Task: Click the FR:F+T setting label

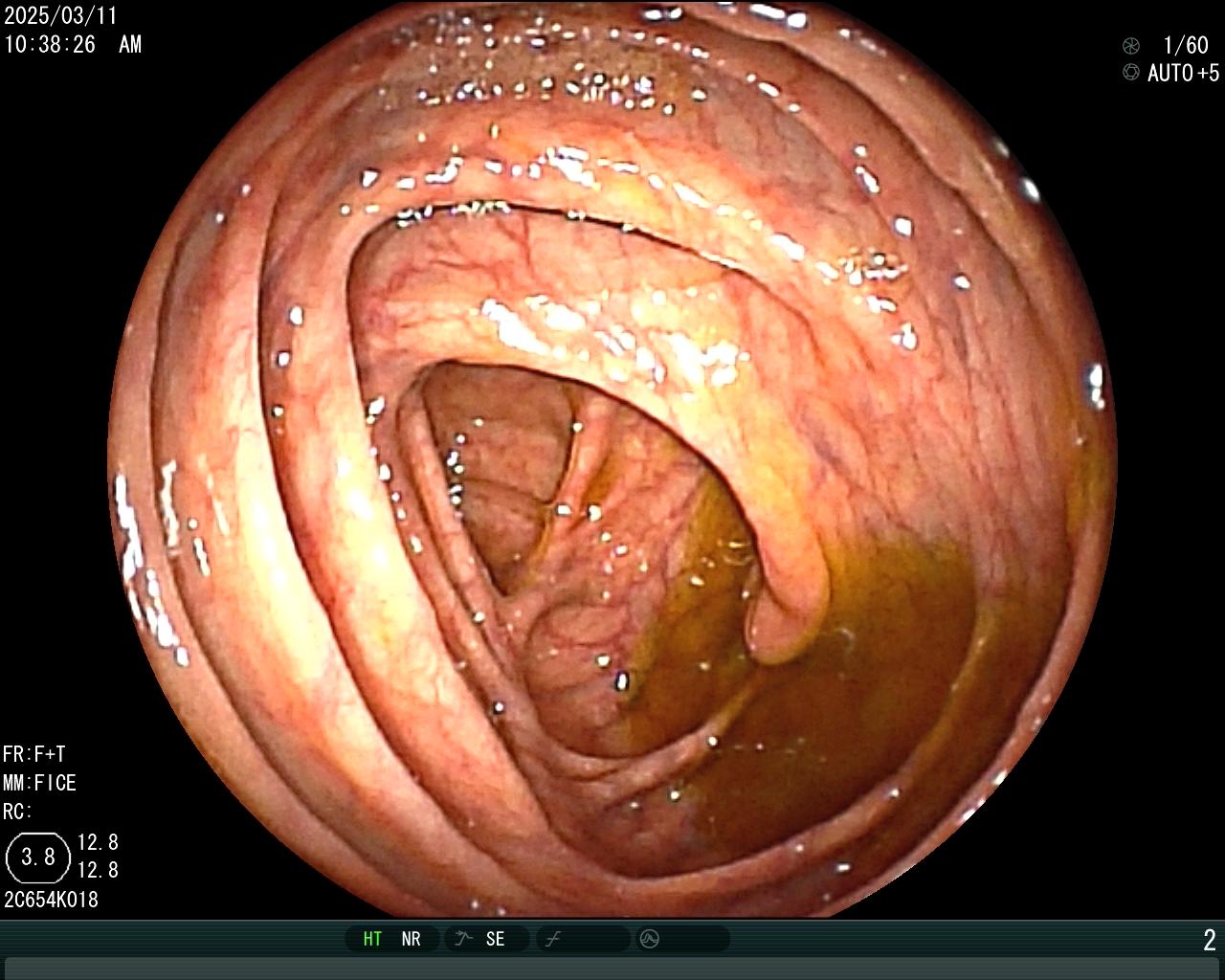Action: pos(34,754)
